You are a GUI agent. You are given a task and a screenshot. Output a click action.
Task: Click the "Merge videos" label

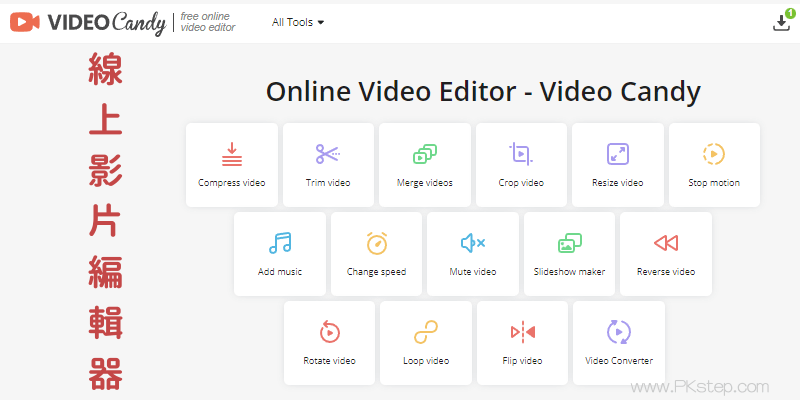point(424,183)
